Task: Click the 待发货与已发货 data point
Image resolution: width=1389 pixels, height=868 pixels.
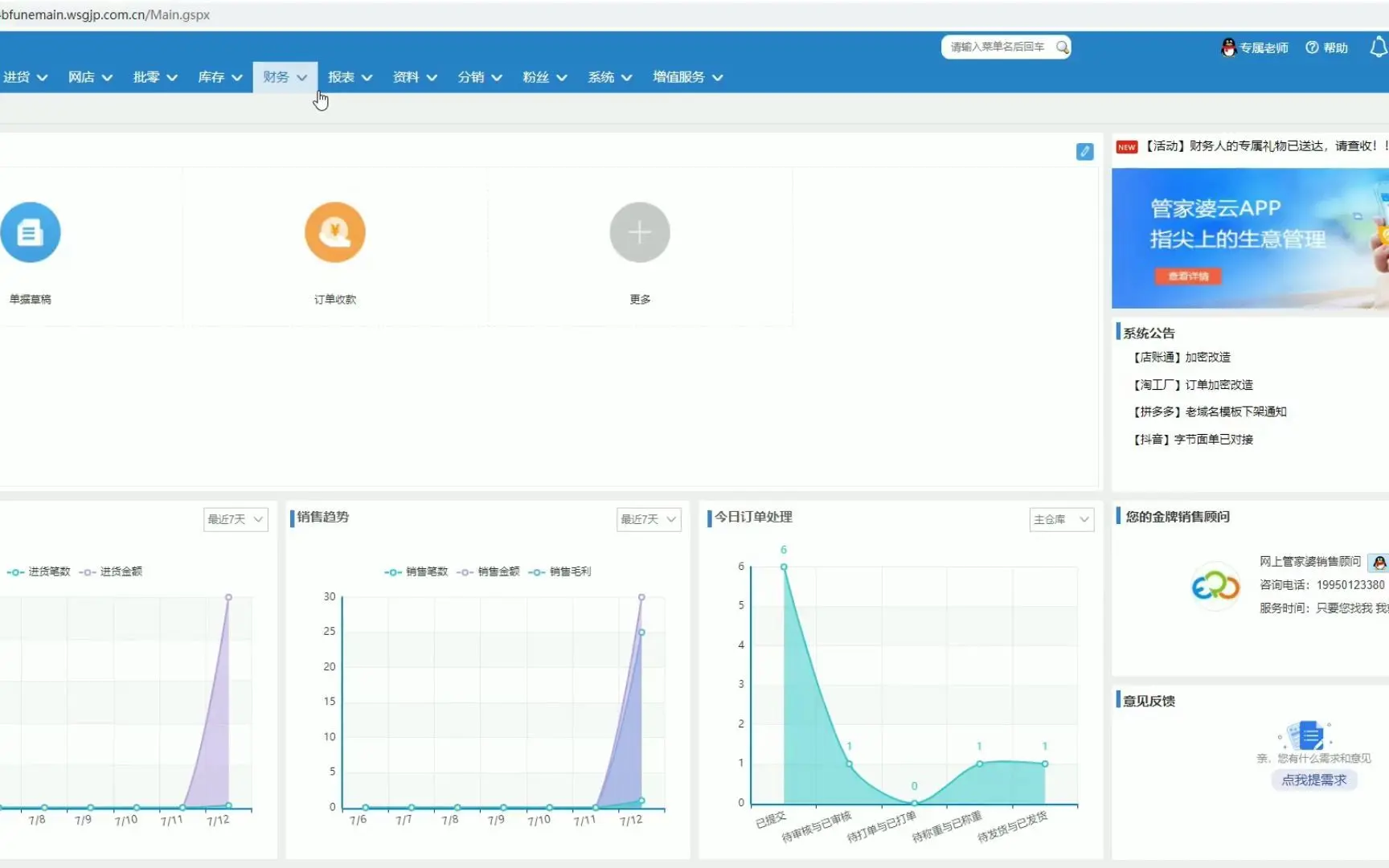Action: pos(1045,764)
